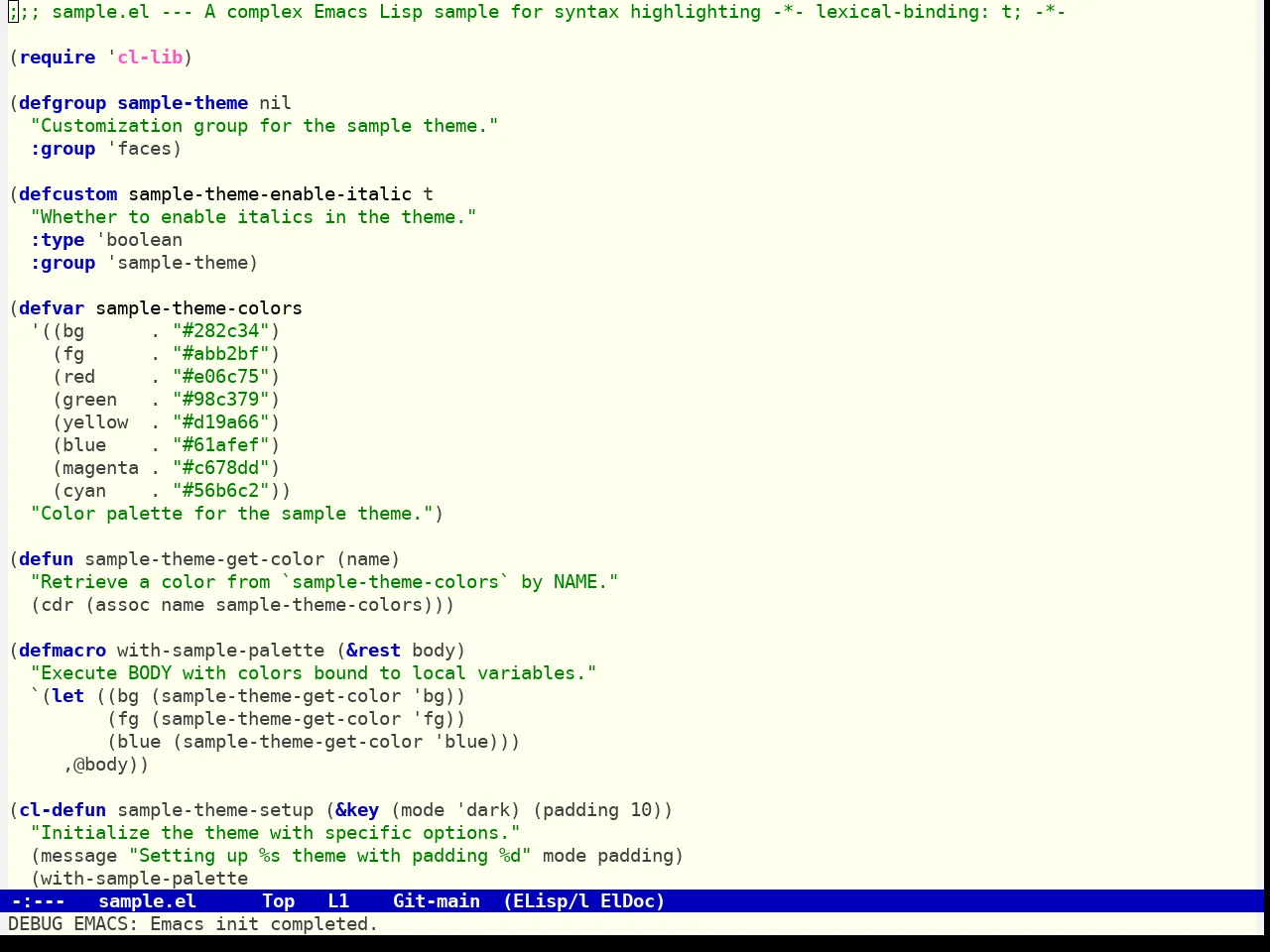
Task: Click 'sample-theme-enable-italic' variable name
Action: click(x=270, y=194)
